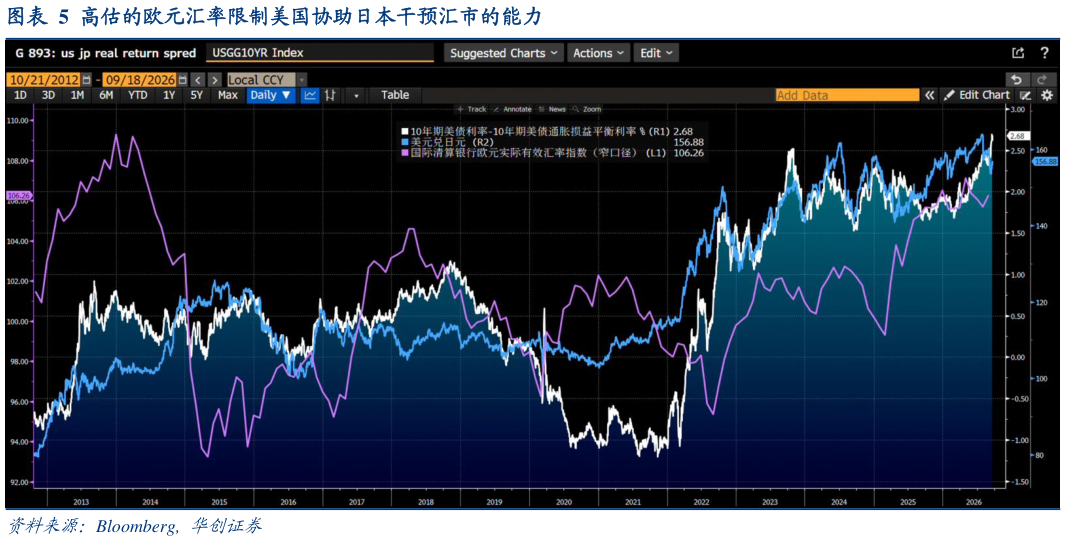This screenshot has width=1066, height=541.
Task: Set range to 3D
Action: pos(48,95)
